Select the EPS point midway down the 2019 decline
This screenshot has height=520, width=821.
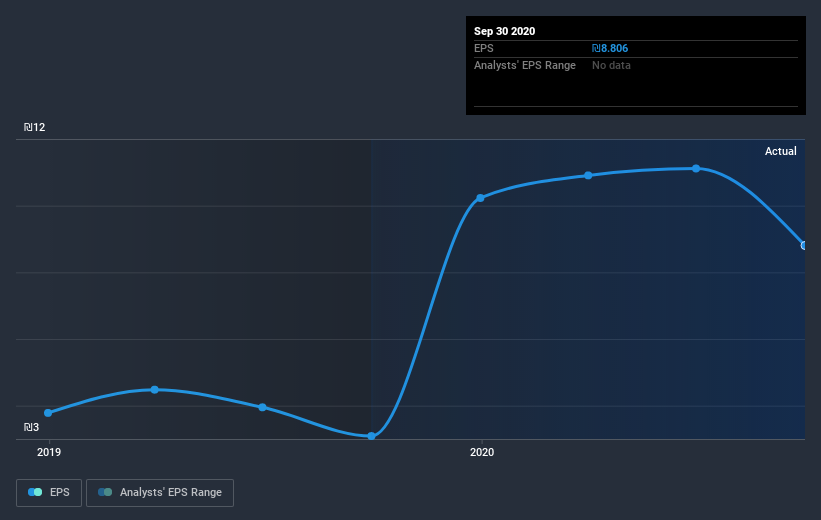(x=262, y=407)
